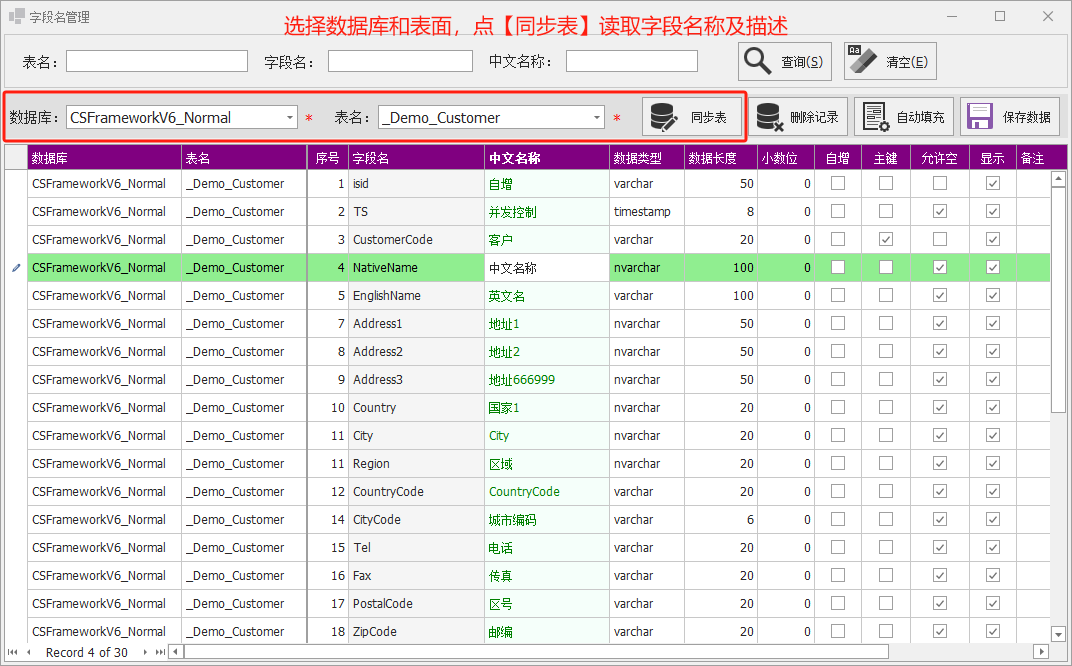Screen dimensions: 1072x666
Task: Toggle 自增 checkbox for isid row
Action: click(x=838, y=183)
